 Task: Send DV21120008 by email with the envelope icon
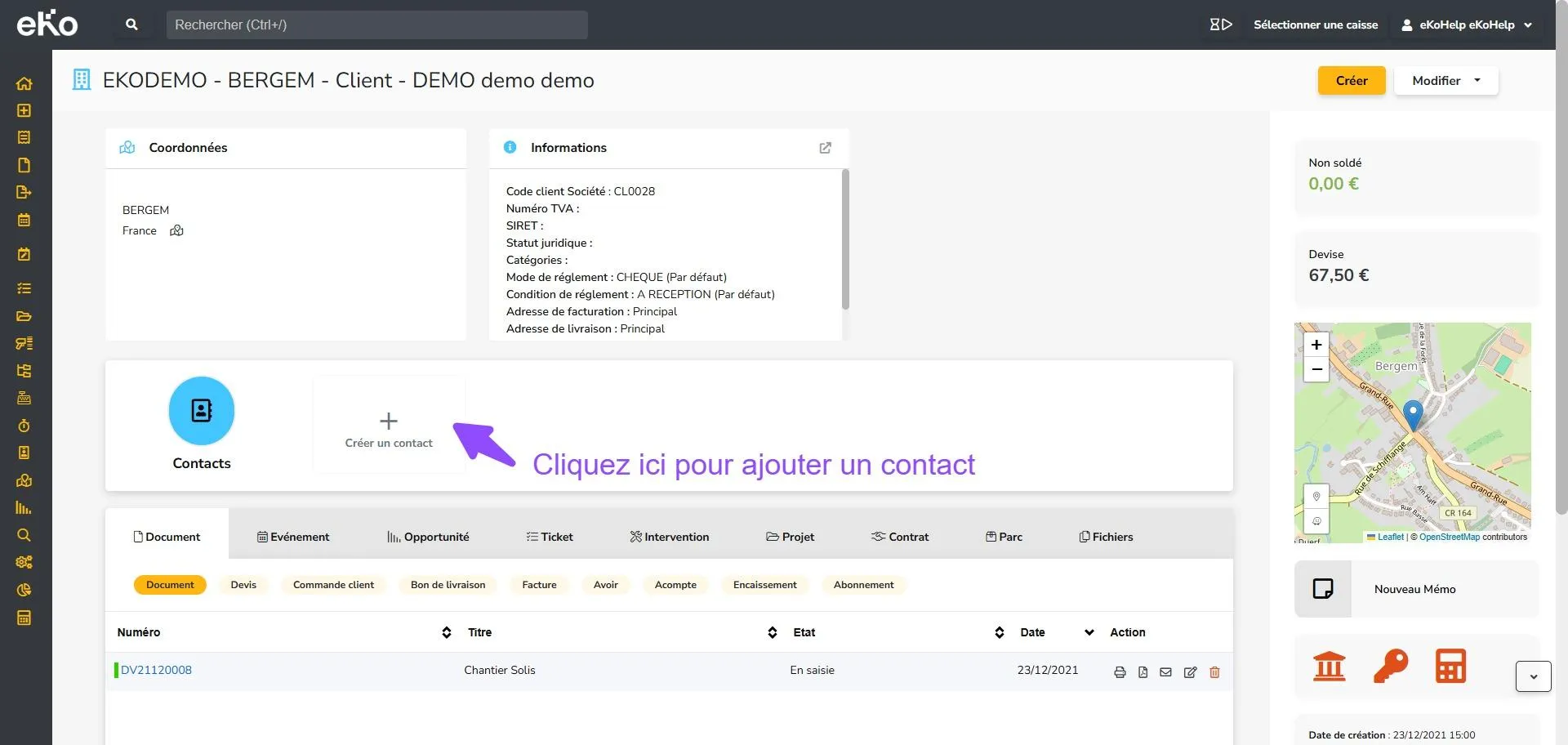pos(1165,672)
